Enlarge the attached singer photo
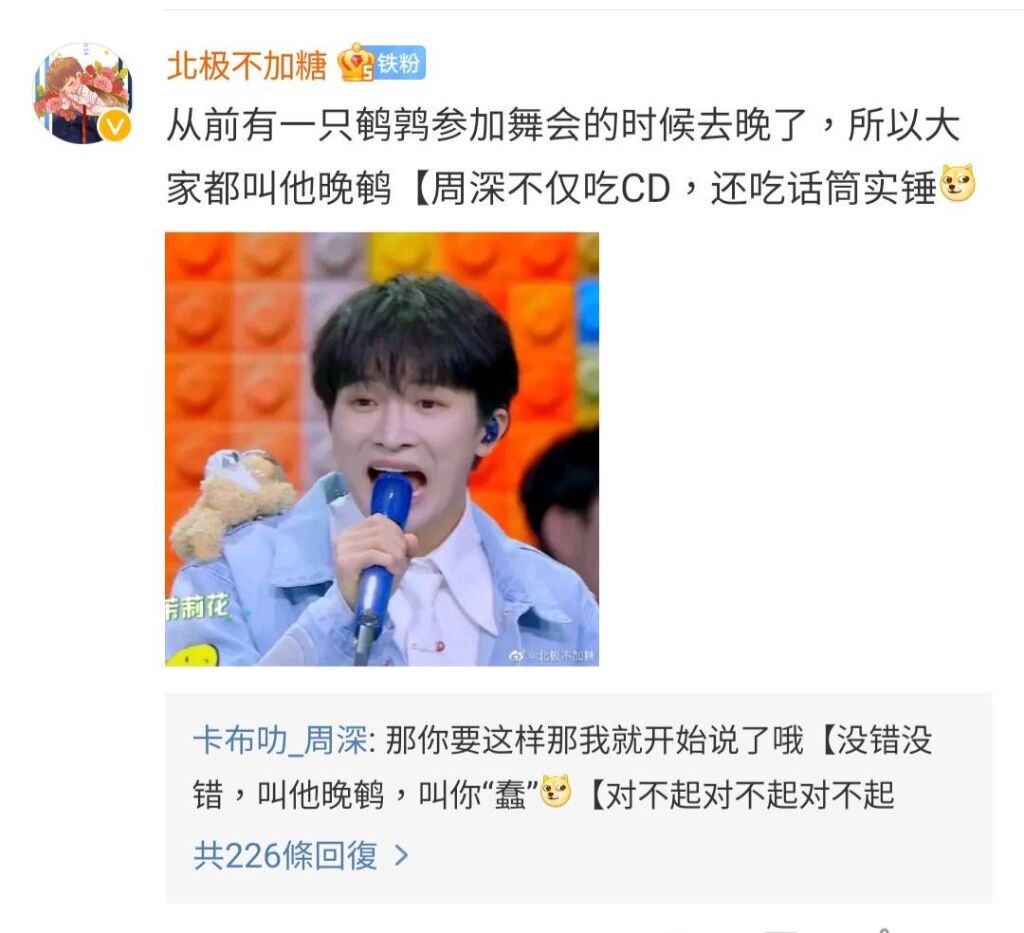Viewport: 1024px width, 933px height. [382, 449]
